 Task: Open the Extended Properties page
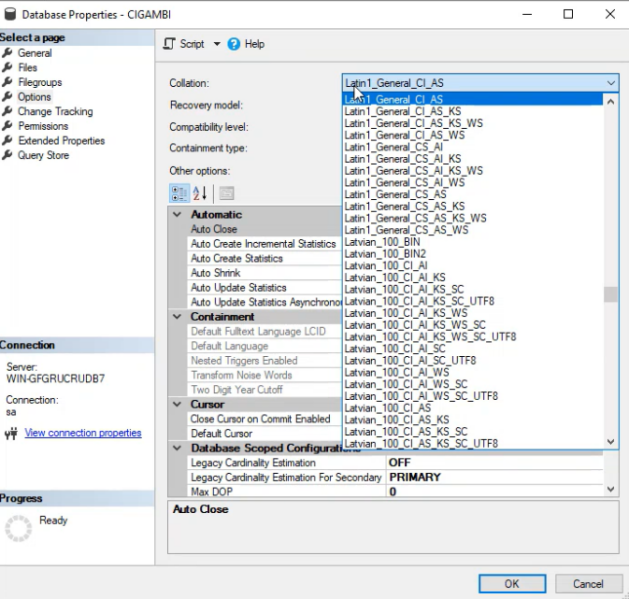coord(61,141)
